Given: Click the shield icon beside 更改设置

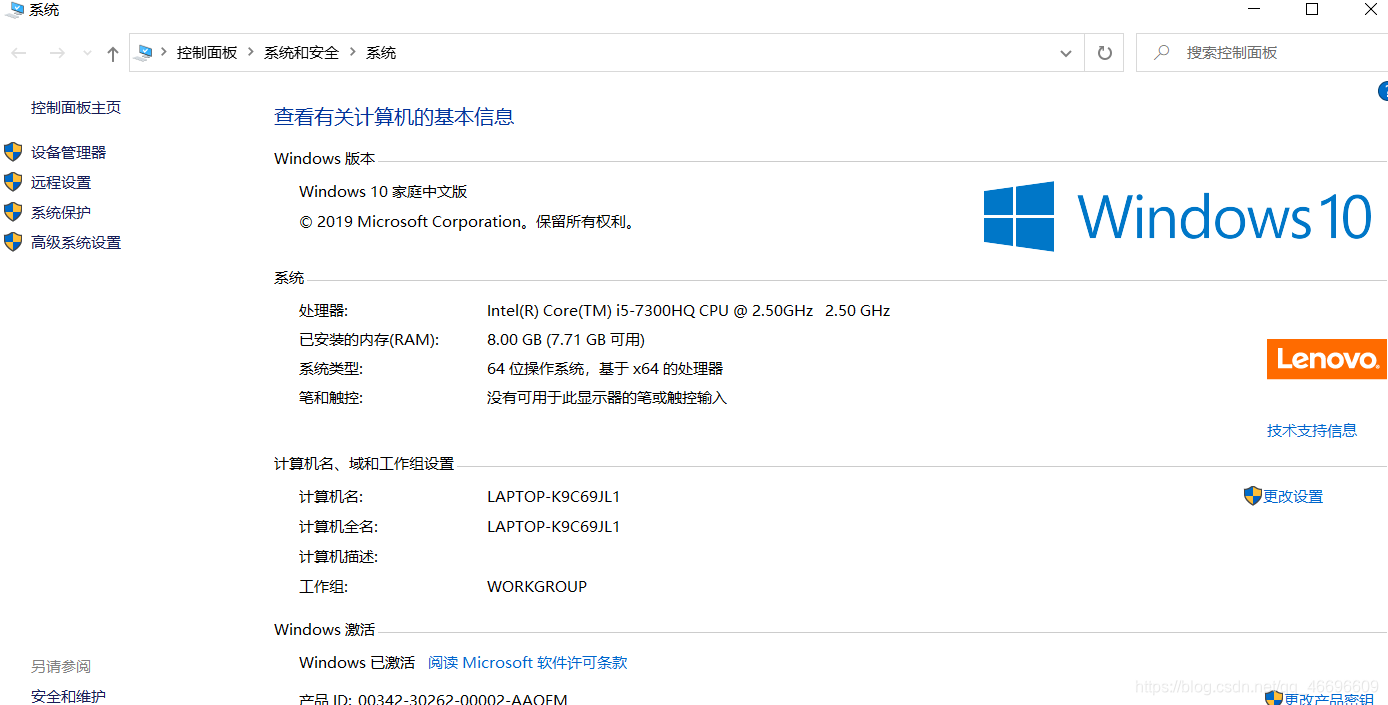Looking at the screenshot, I should [1253, 496].
